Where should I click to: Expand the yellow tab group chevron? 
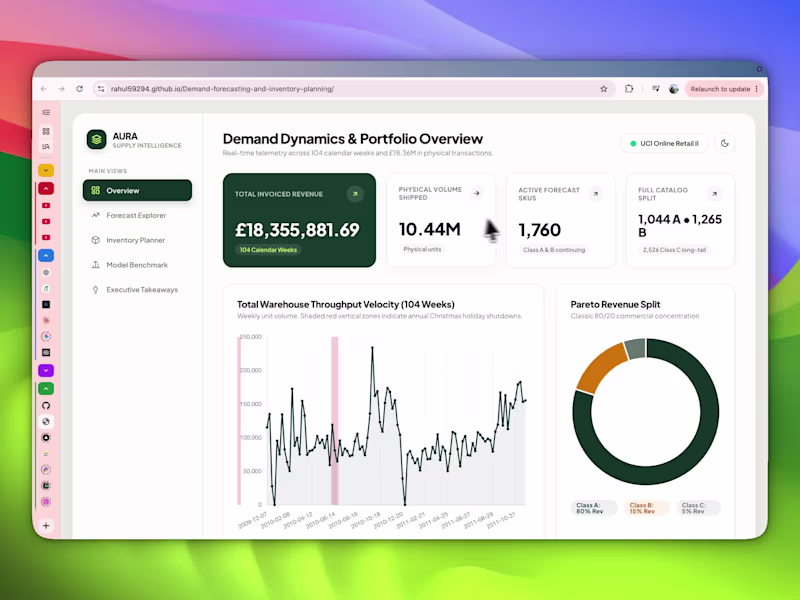pyautogui.click(x=46, y=170)
